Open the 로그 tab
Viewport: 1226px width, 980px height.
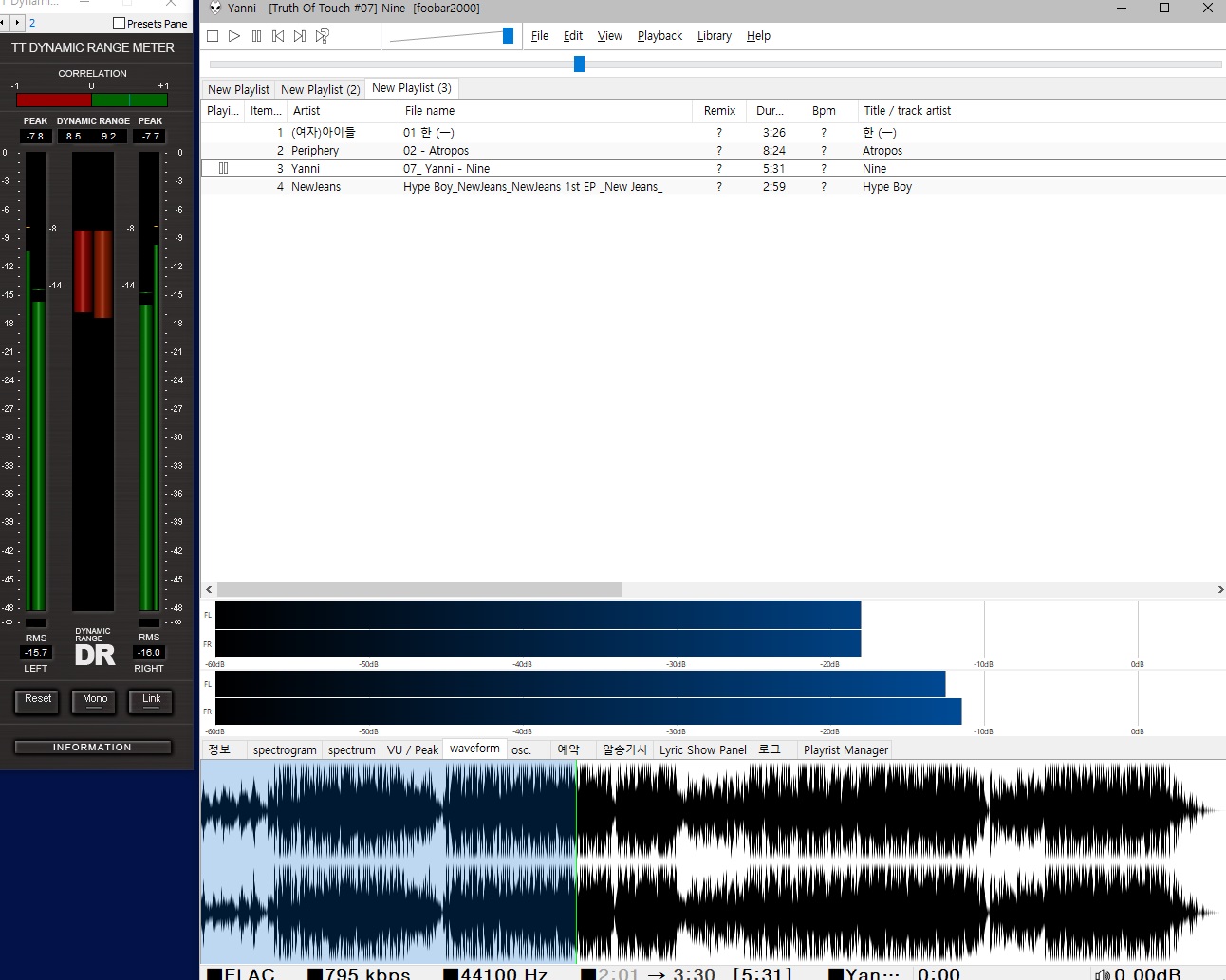coord(770,749)
